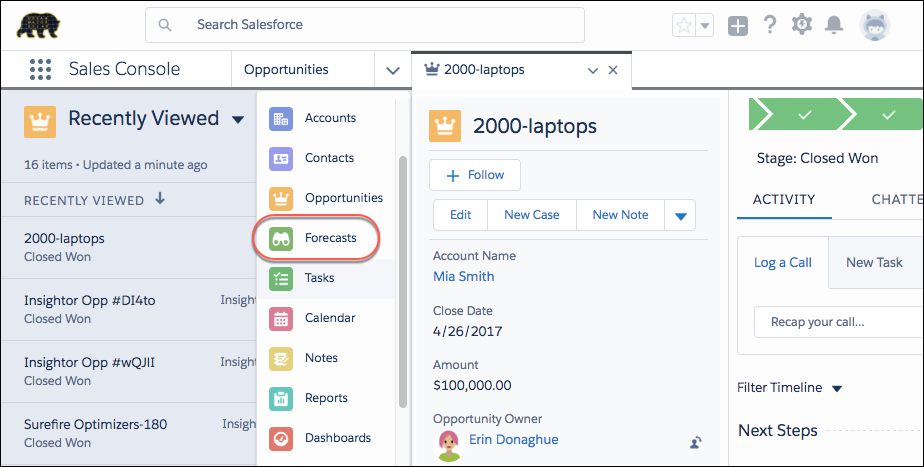Click crown icon beside Recently Viewed
The height and width of the screenshot is (467, 924).
(40, 121)
